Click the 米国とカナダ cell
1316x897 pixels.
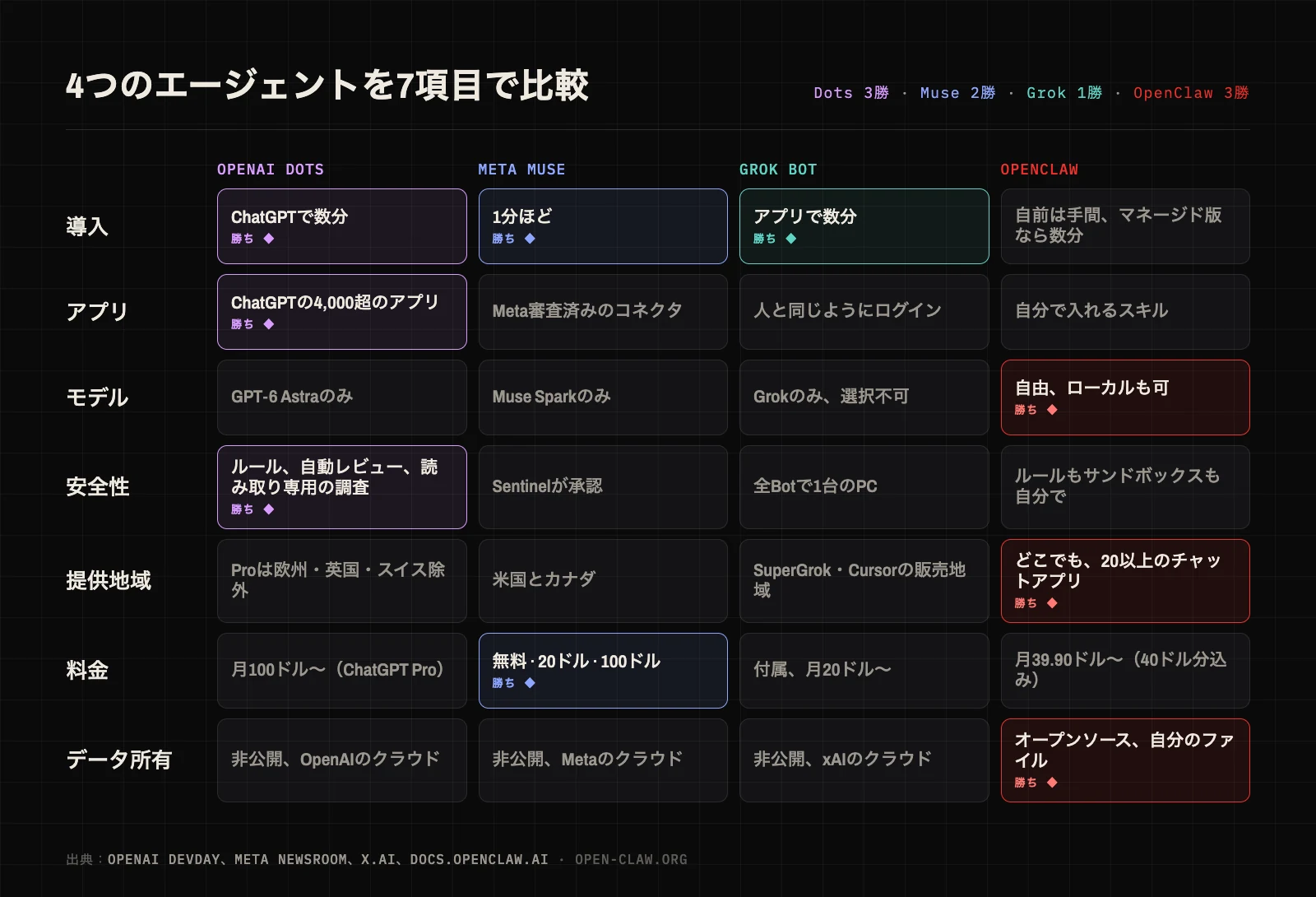603,581
